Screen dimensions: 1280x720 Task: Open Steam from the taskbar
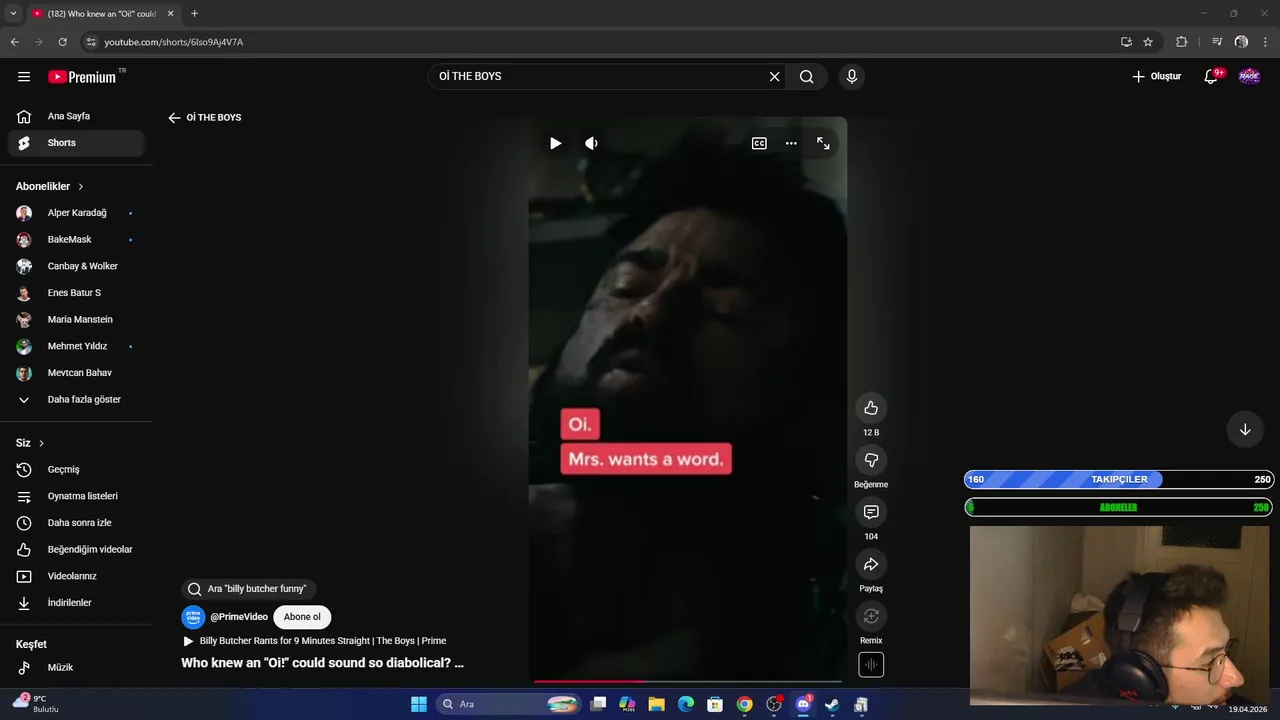click(831, 704)
